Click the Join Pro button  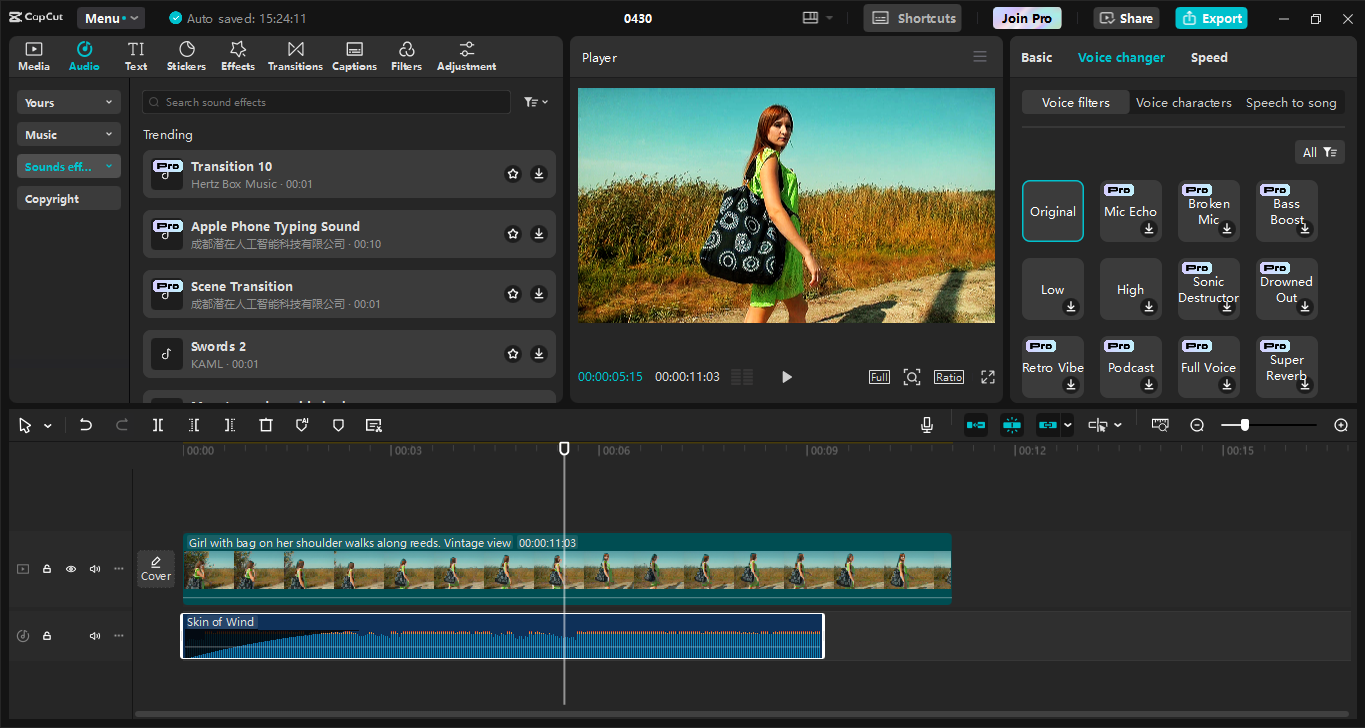click(x=1026, y=17)
